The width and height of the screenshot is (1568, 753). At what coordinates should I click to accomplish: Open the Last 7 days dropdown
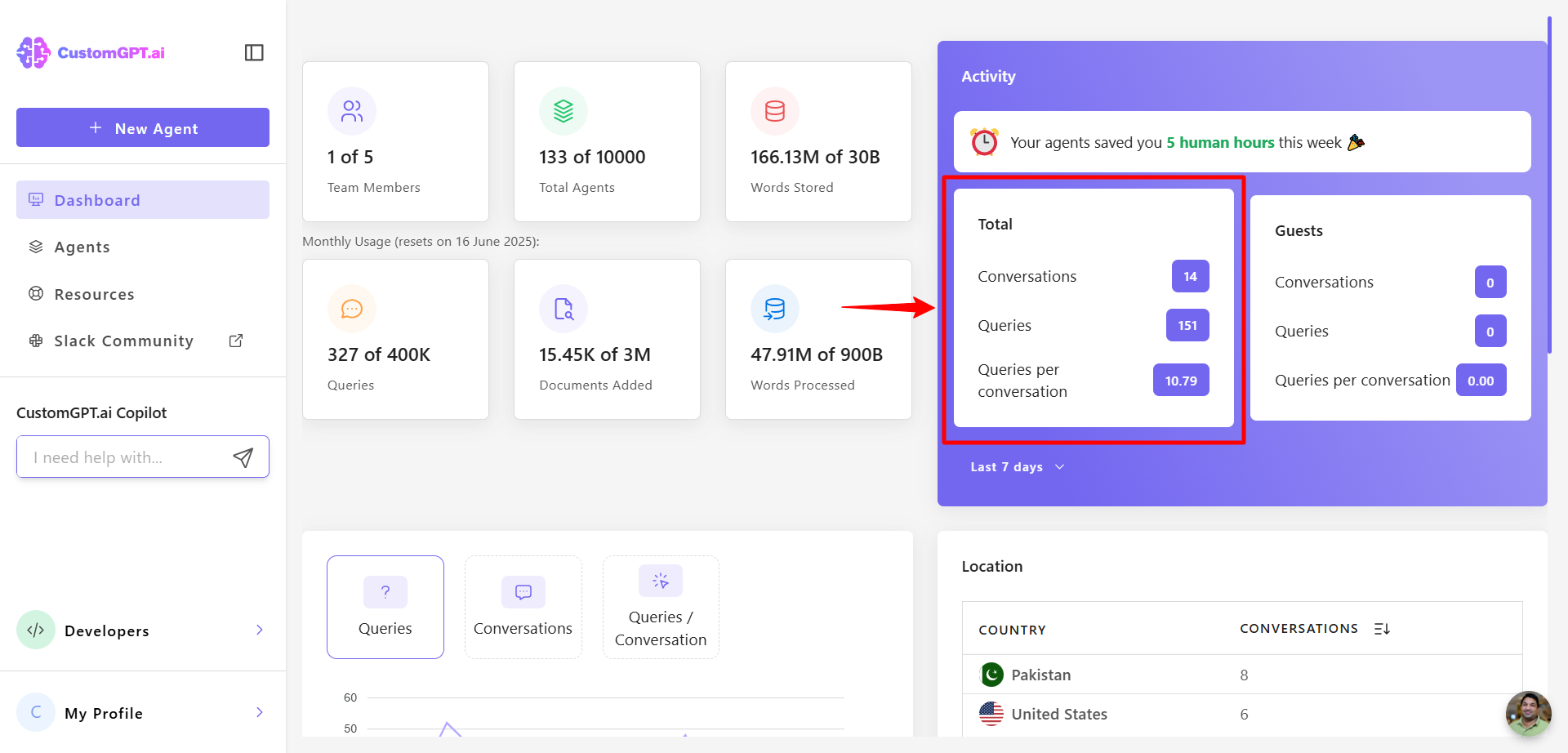click(x=1017, y=467)
